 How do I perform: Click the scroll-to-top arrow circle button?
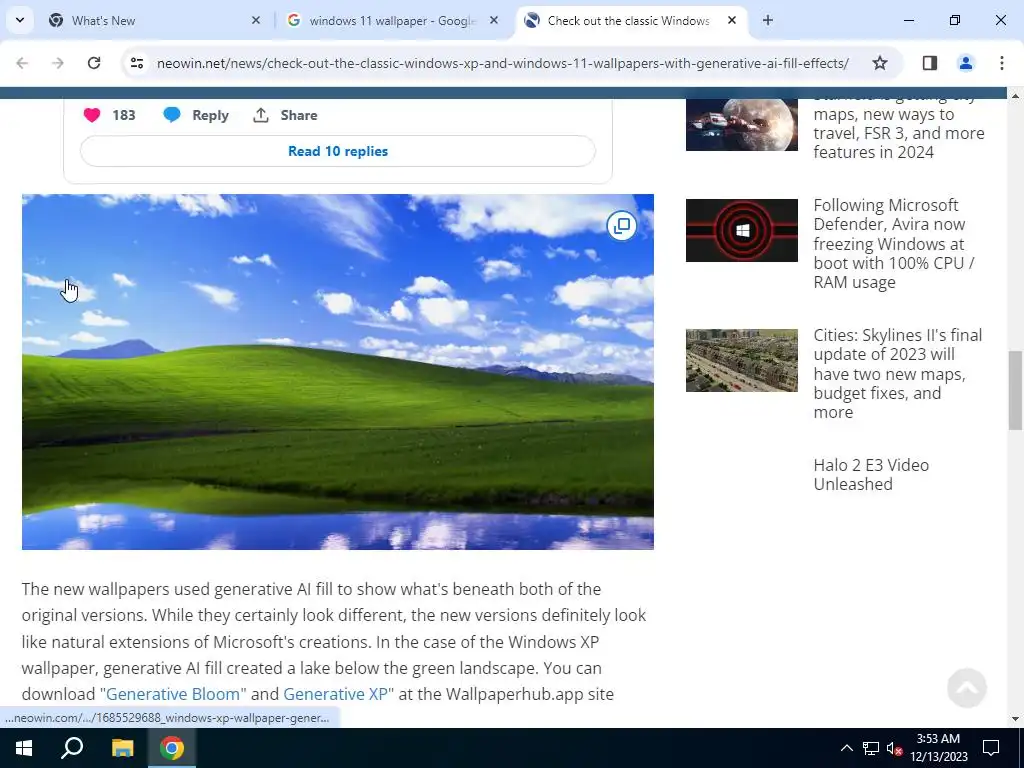(x=967, y=687)
